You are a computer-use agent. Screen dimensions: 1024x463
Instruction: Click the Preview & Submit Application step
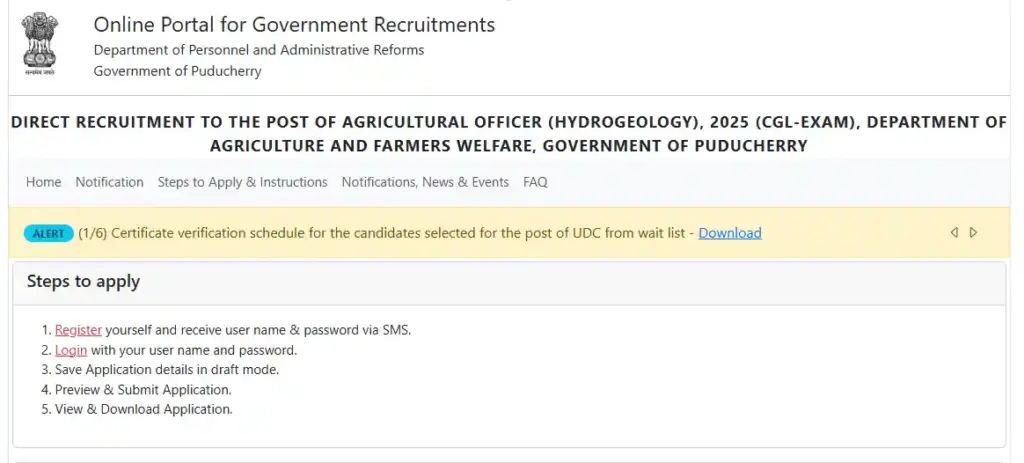tap(143, 390)
